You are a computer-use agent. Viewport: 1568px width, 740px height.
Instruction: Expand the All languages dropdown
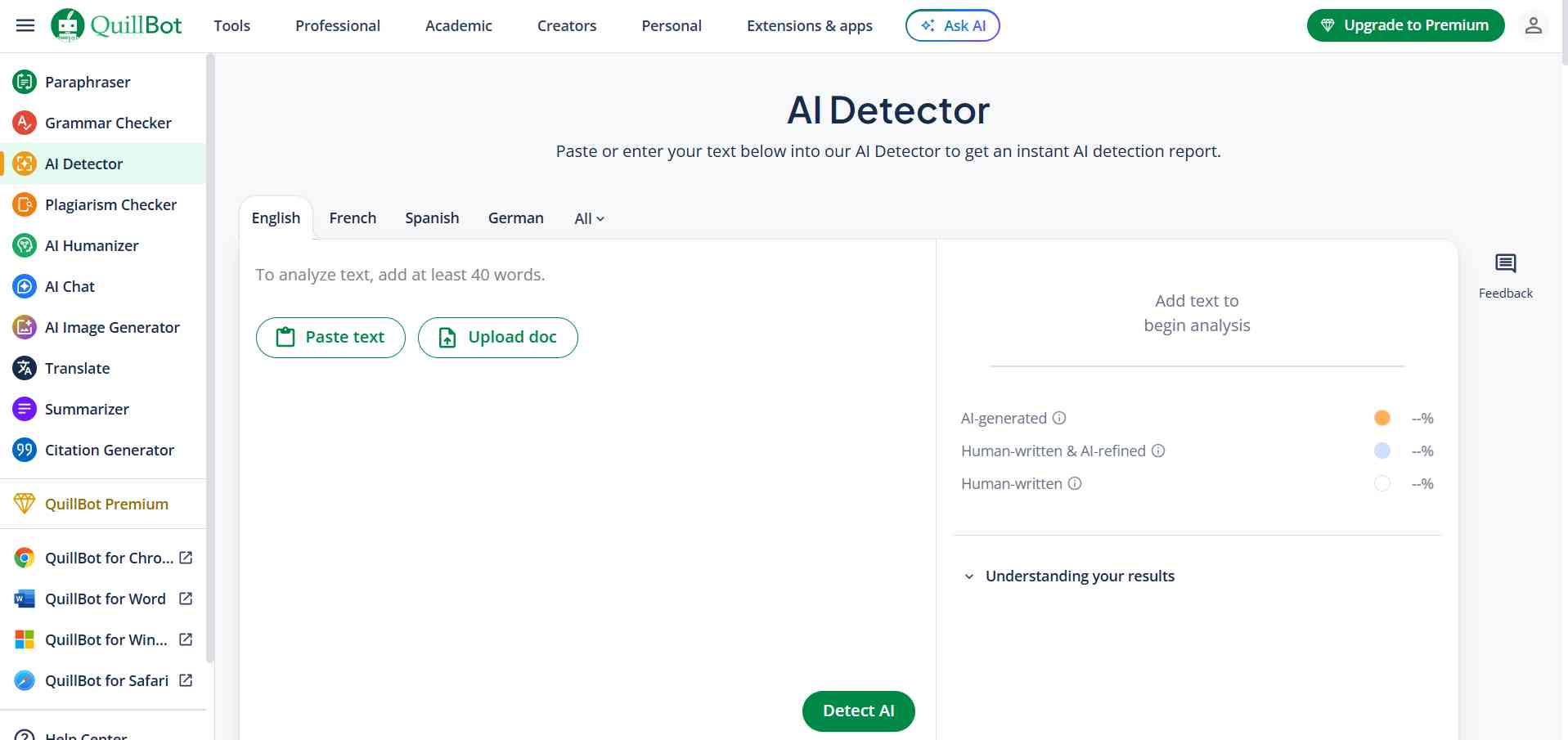coord(589,218)
